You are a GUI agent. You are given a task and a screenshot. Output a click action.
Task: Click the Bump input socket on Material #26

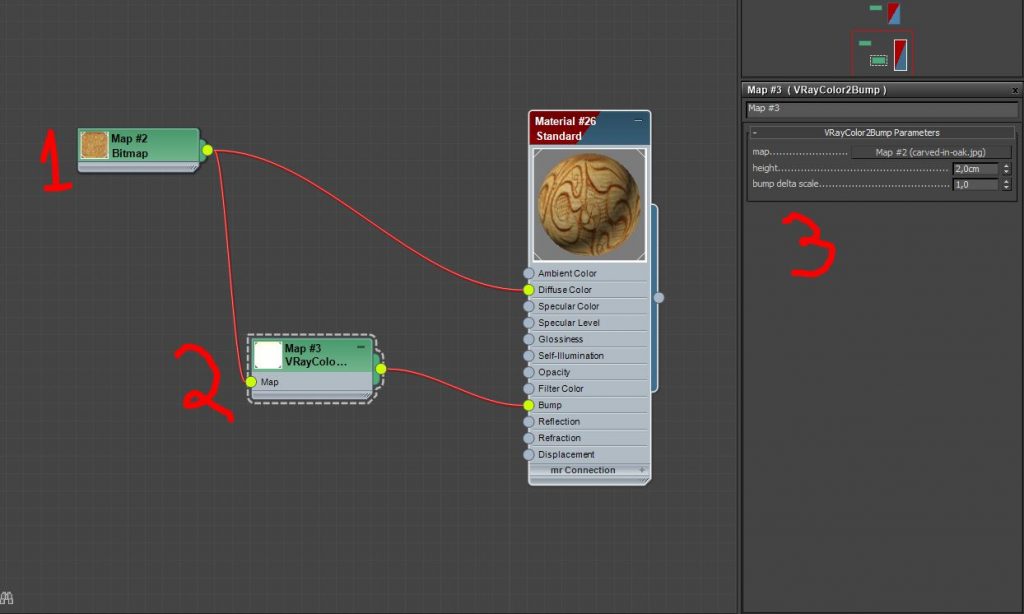click(x=528, y=405)
